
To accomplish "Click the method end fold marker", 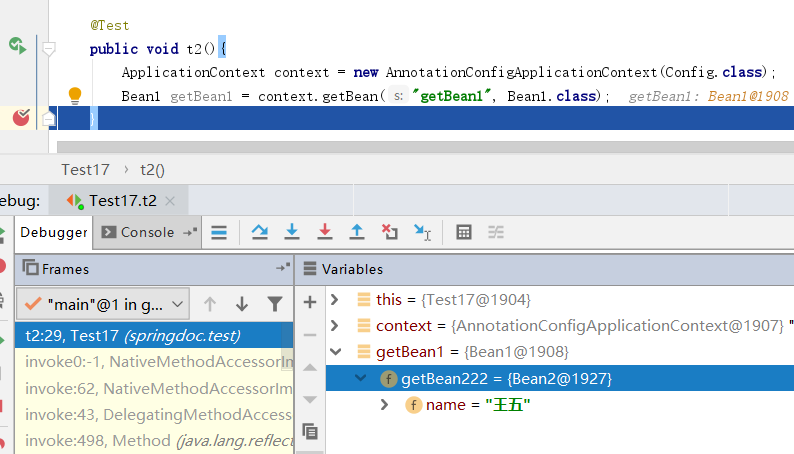I will pos(49,118).
